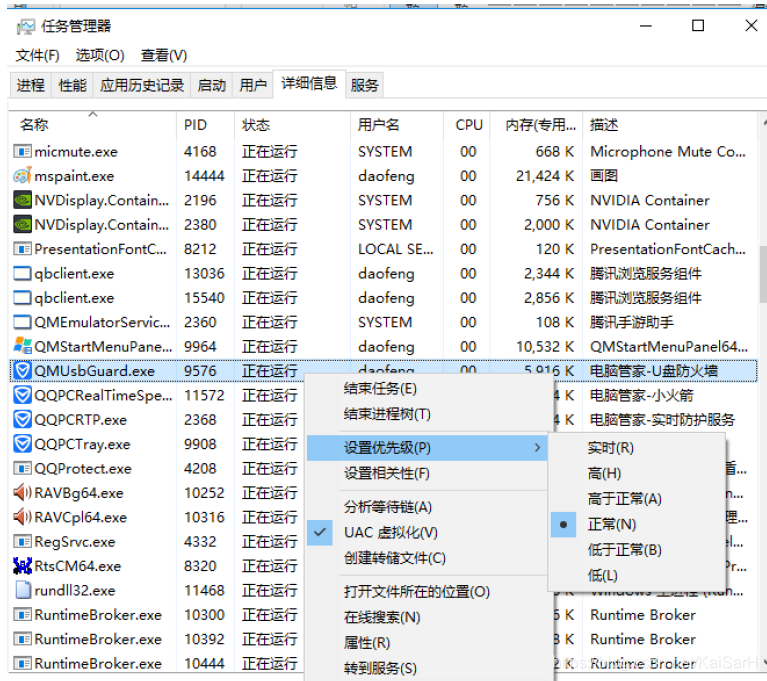767x681 pixels.
Task: Click the Task Manager title bar icon
Action: 25,27
